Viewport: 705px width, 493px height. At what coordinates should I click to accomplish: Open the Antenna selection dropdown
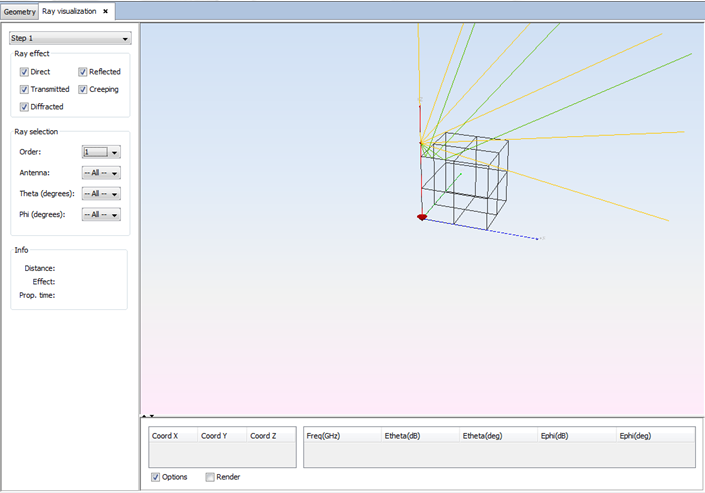coord(101,173)
